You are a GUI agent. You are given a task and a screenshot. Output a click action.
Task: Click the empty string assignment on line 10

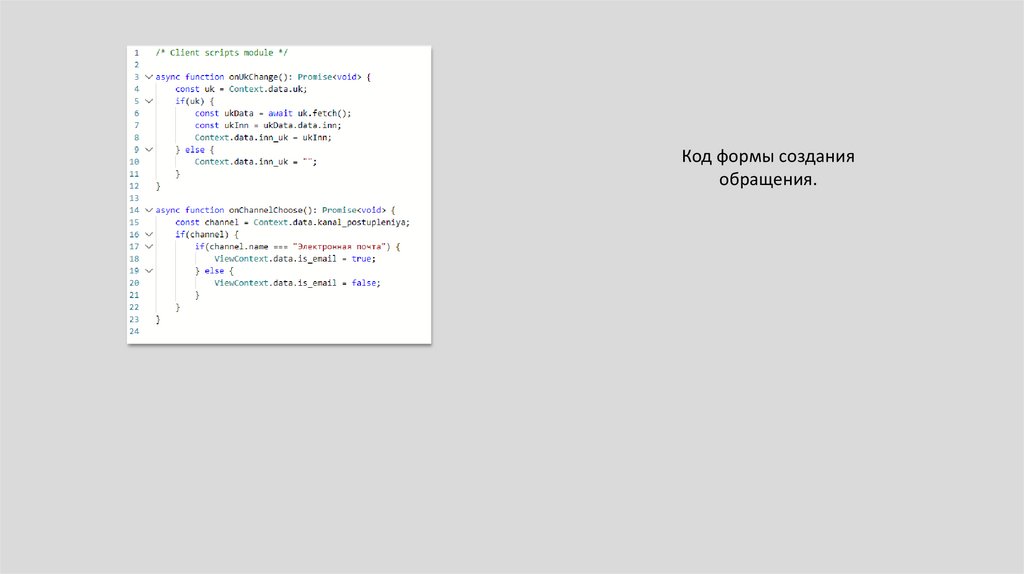[255, 162]
